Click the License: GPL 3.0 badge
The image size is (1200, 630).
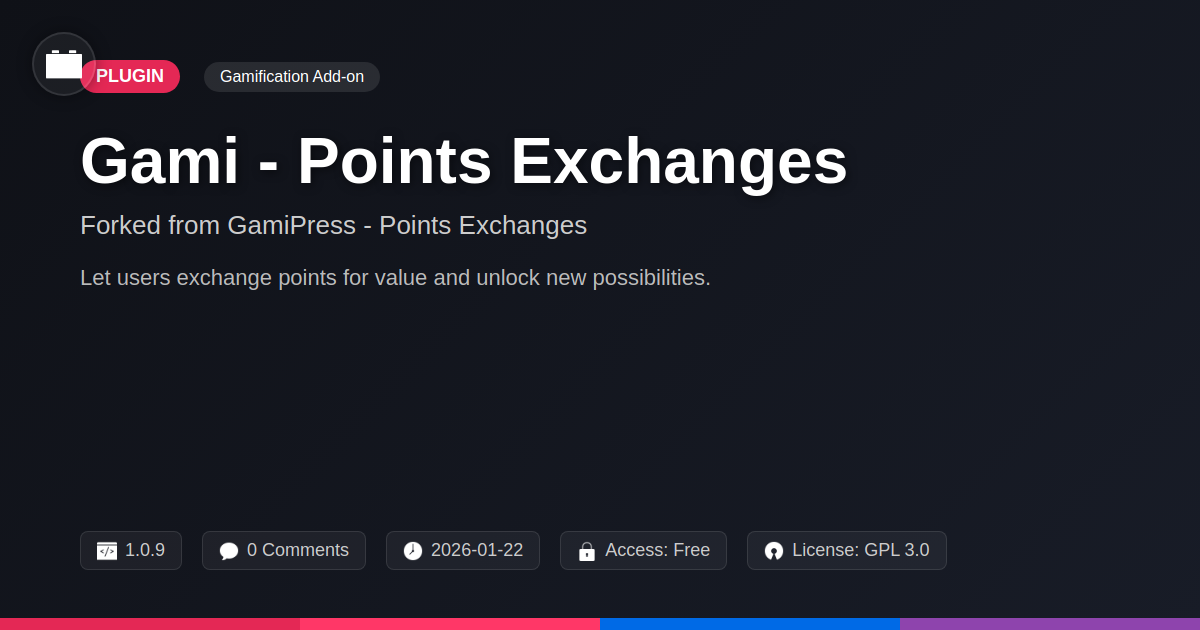(x=860, y=550)
